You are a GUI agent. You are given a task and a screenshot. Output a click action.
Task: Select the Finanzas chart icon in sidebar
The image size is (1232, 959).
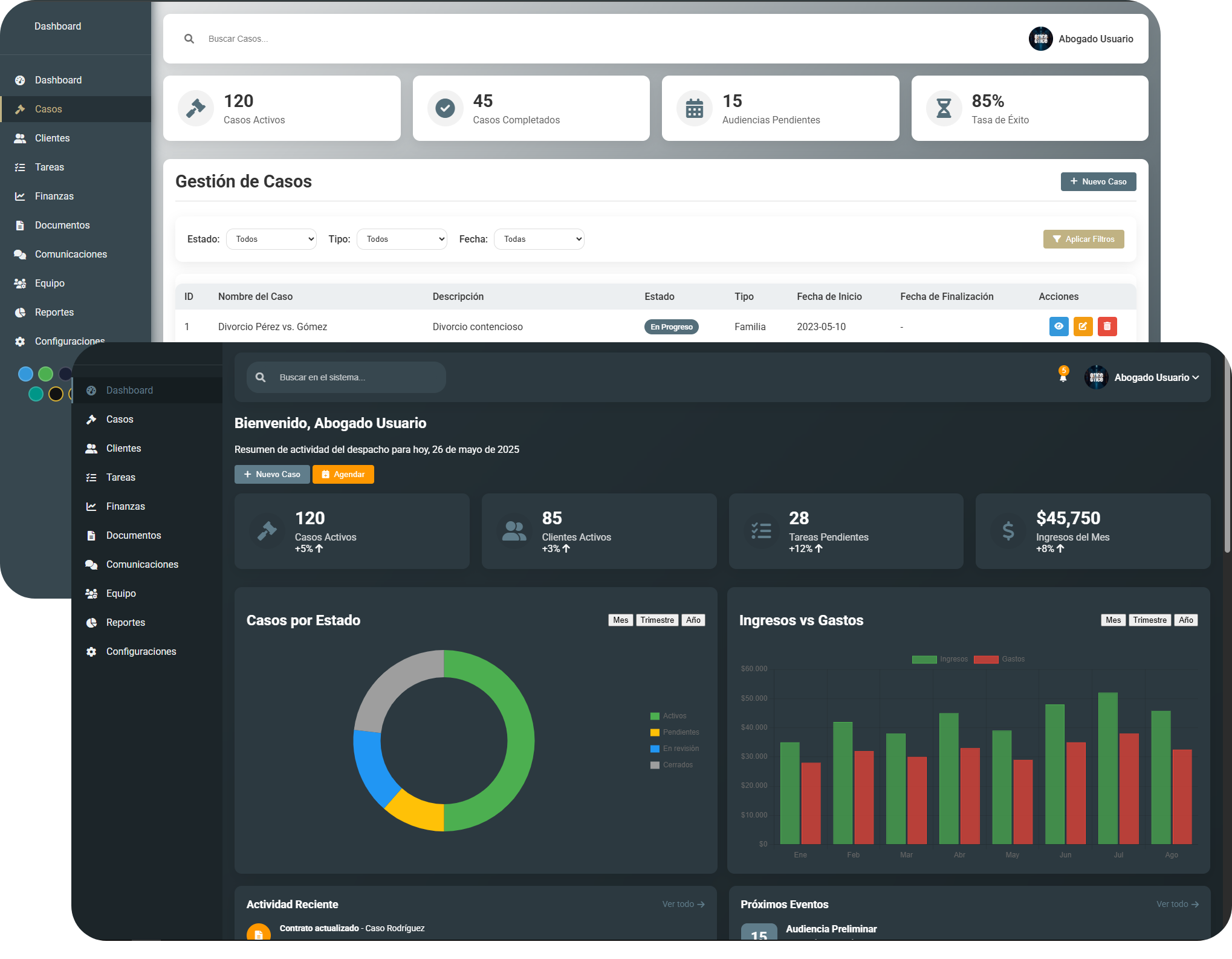pos(91,506)
